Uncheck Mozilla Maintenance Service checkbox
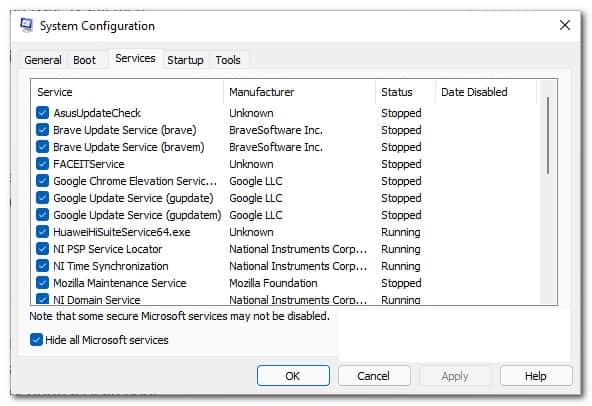 (42, 283)
